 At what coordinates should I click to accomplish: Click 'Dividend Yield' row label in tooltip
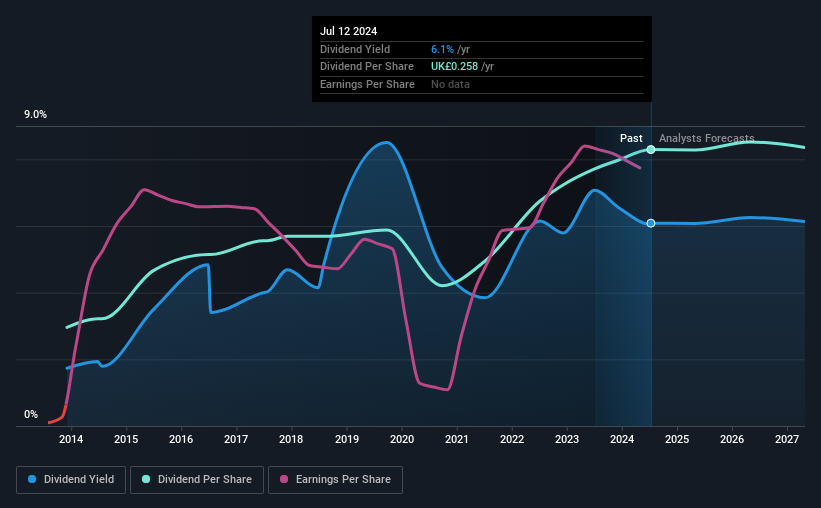pyautogui.click(x=355, y=49)
